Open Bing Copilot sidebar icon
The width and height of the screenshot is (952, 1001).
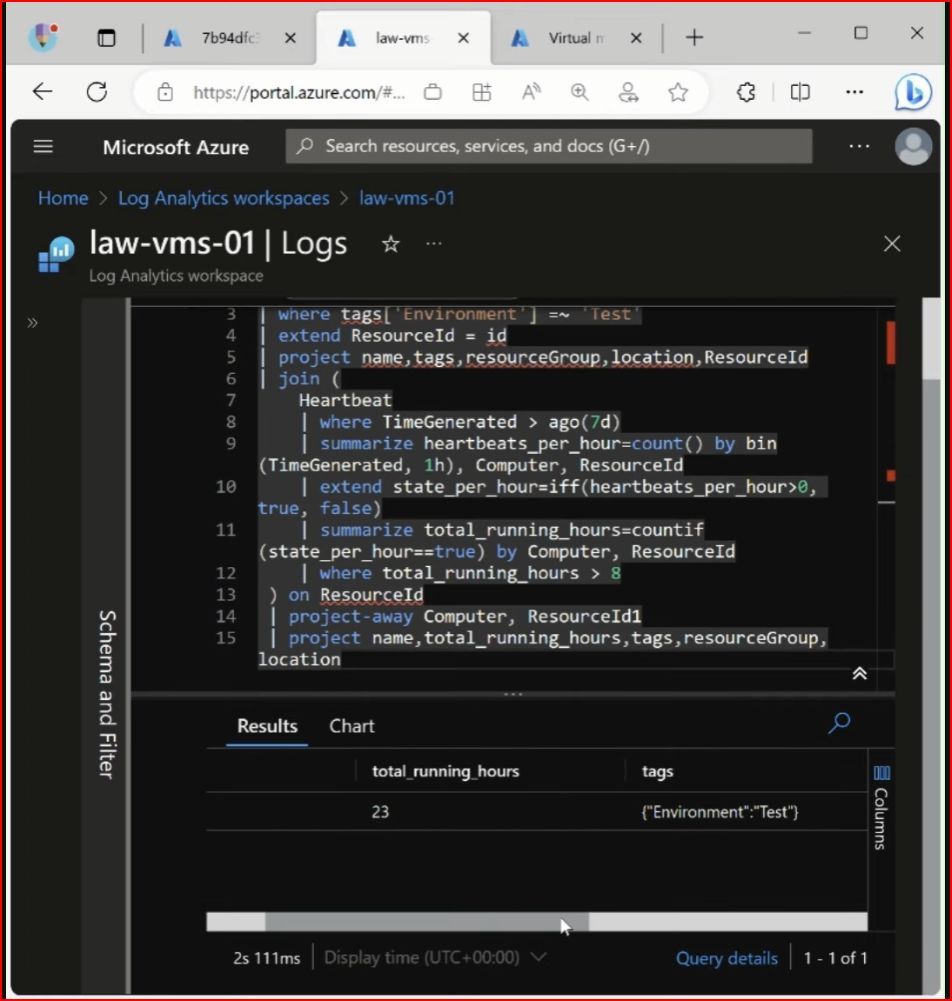(913, 93)
